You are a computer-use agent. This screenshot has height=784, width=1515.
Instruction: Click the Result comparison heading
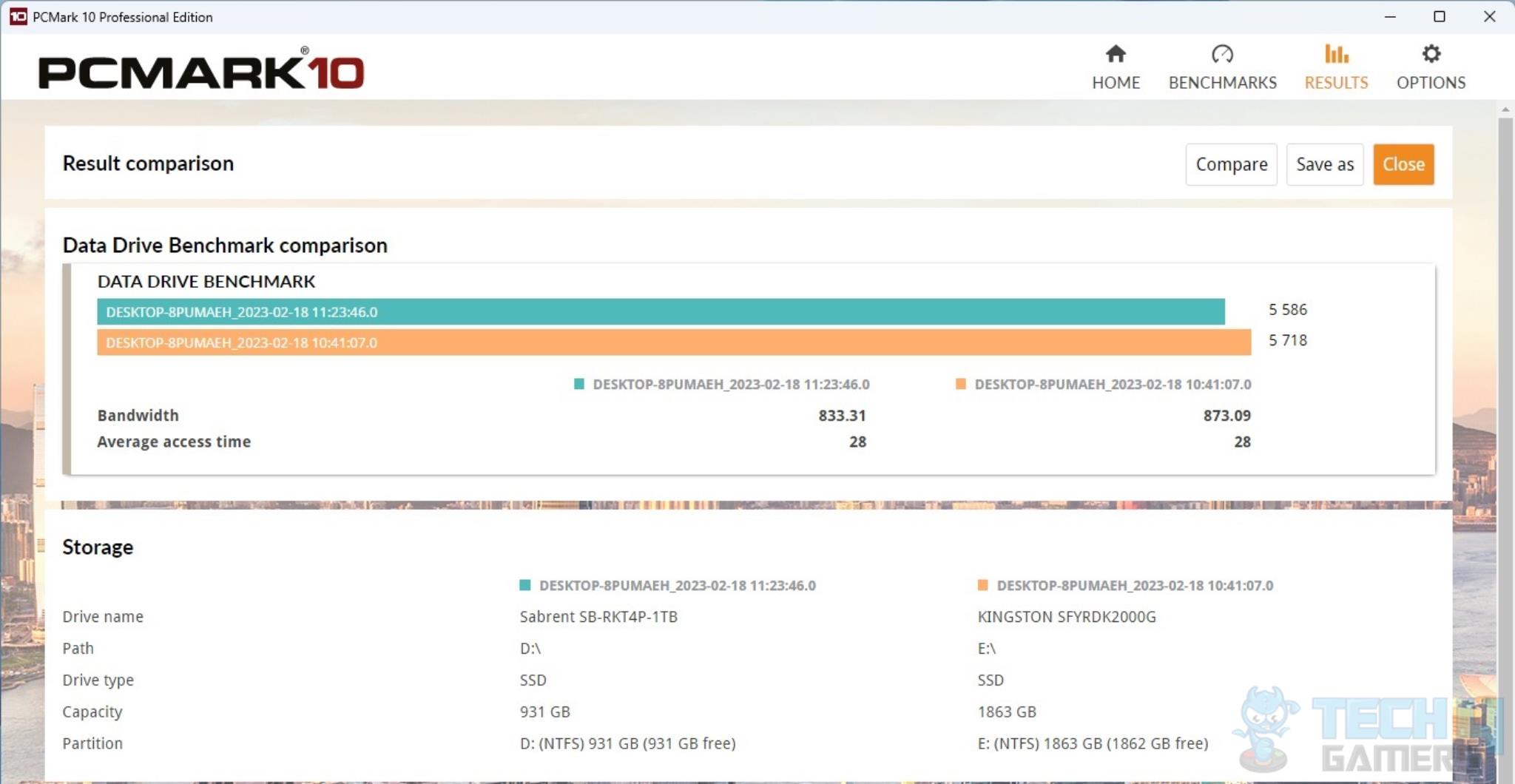(148, 163)
